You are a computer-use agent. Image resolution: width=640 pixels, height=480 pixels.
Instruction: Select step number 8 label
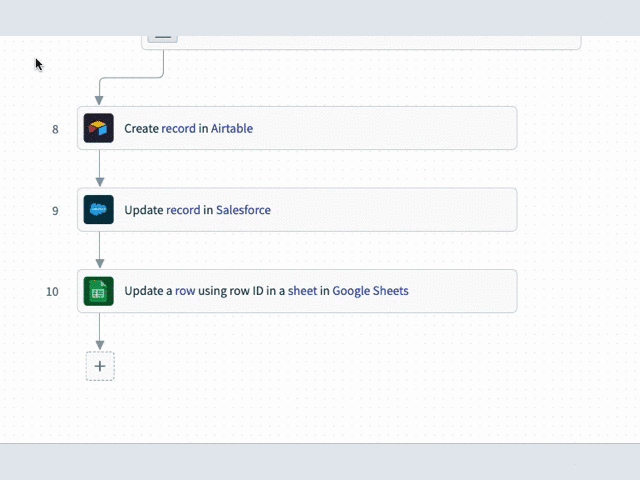coord(55,129)
